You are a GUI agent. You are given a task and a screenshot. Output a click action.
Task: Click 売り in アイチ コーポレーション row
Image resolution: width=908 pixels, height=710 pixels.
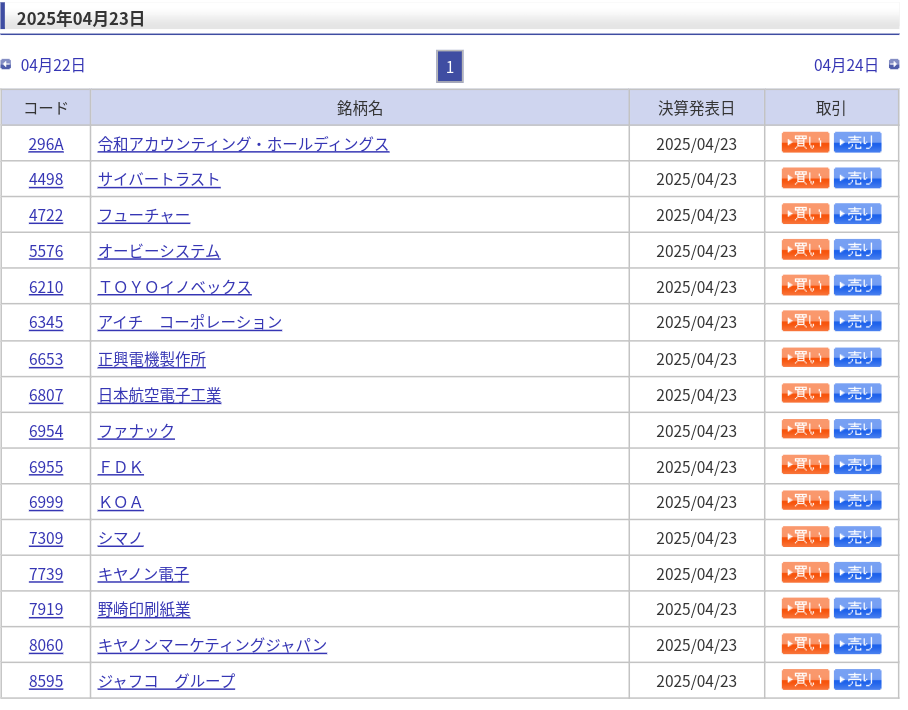[857, 321]
